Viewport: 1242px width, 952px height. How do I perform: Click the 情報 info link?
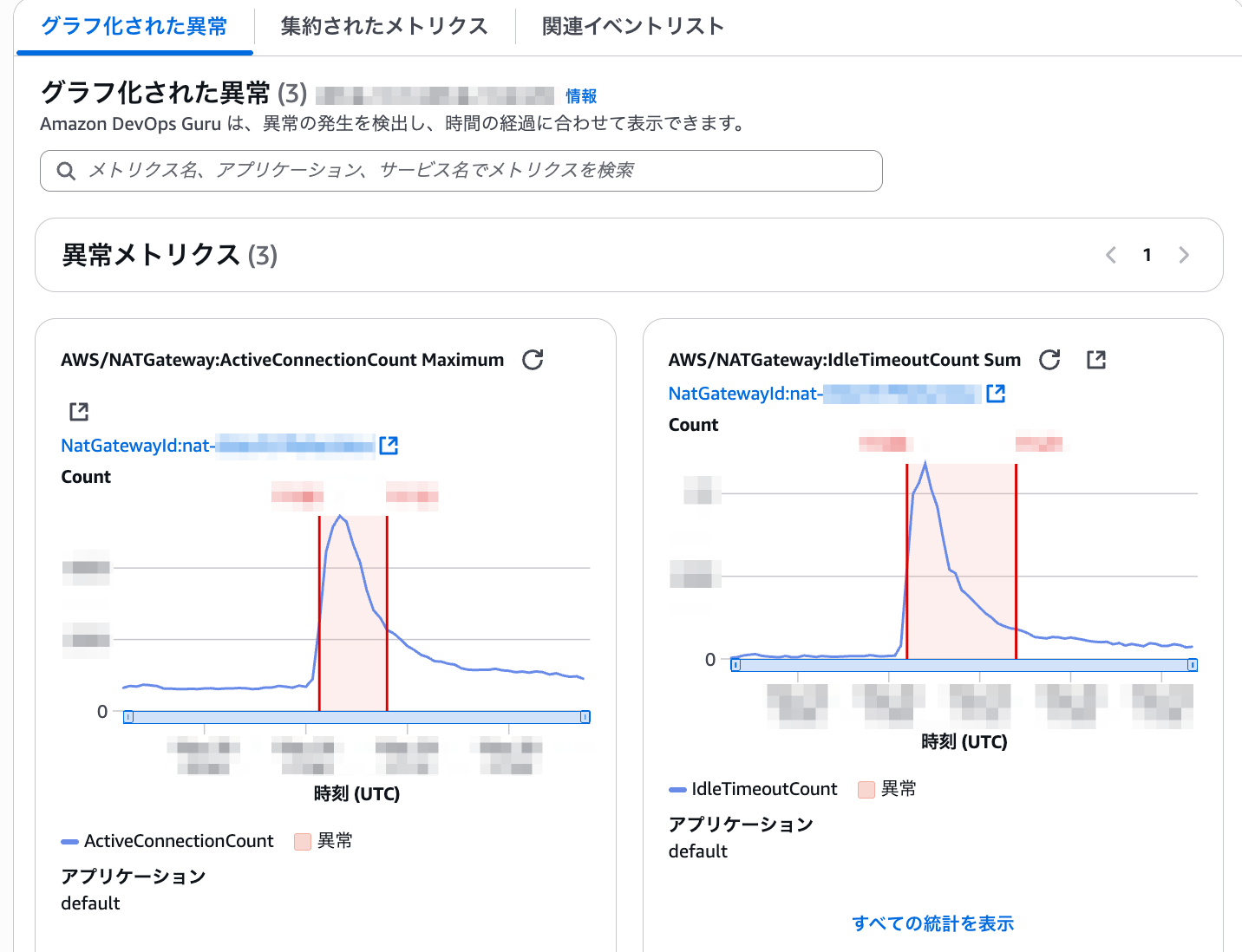pyautogui.click(x=581, y=96)
